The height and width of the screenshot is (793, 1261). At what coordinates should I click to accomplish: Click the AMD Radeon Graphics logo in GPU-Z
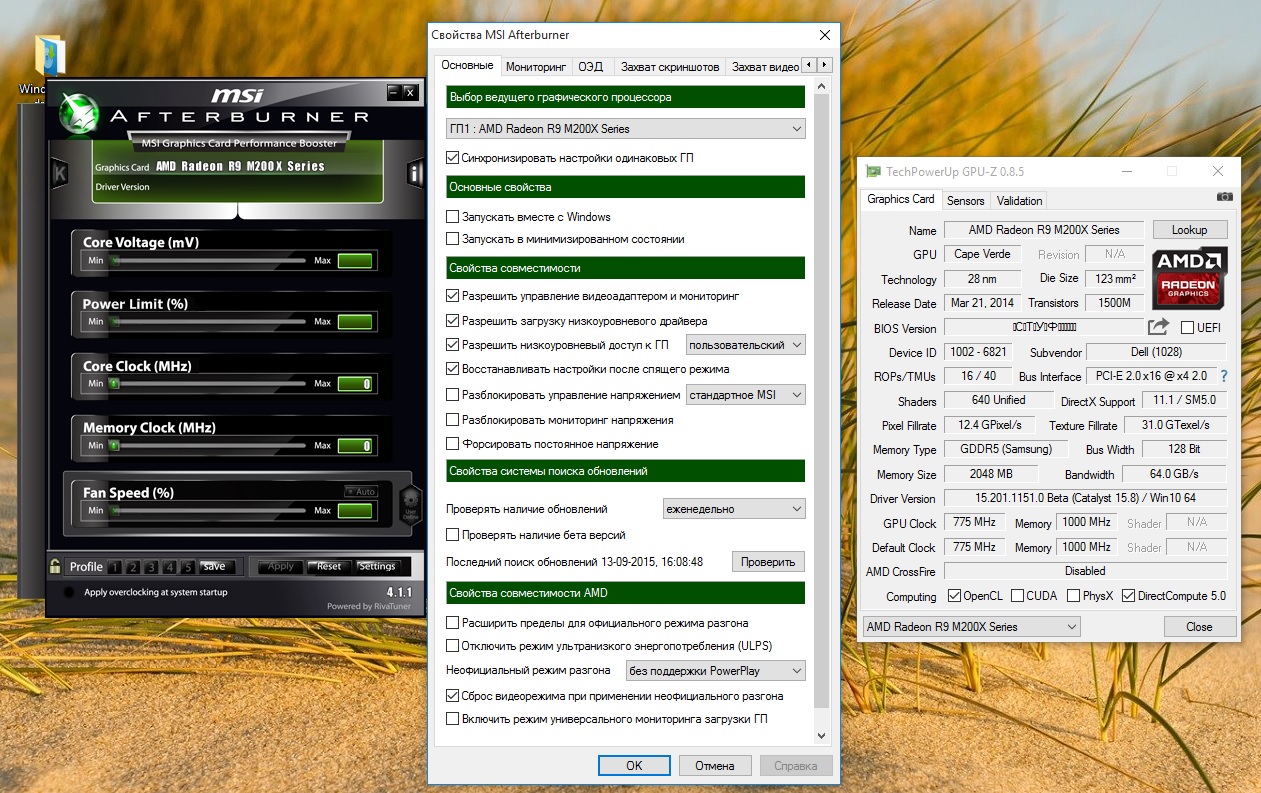[x=1189, y=278]
